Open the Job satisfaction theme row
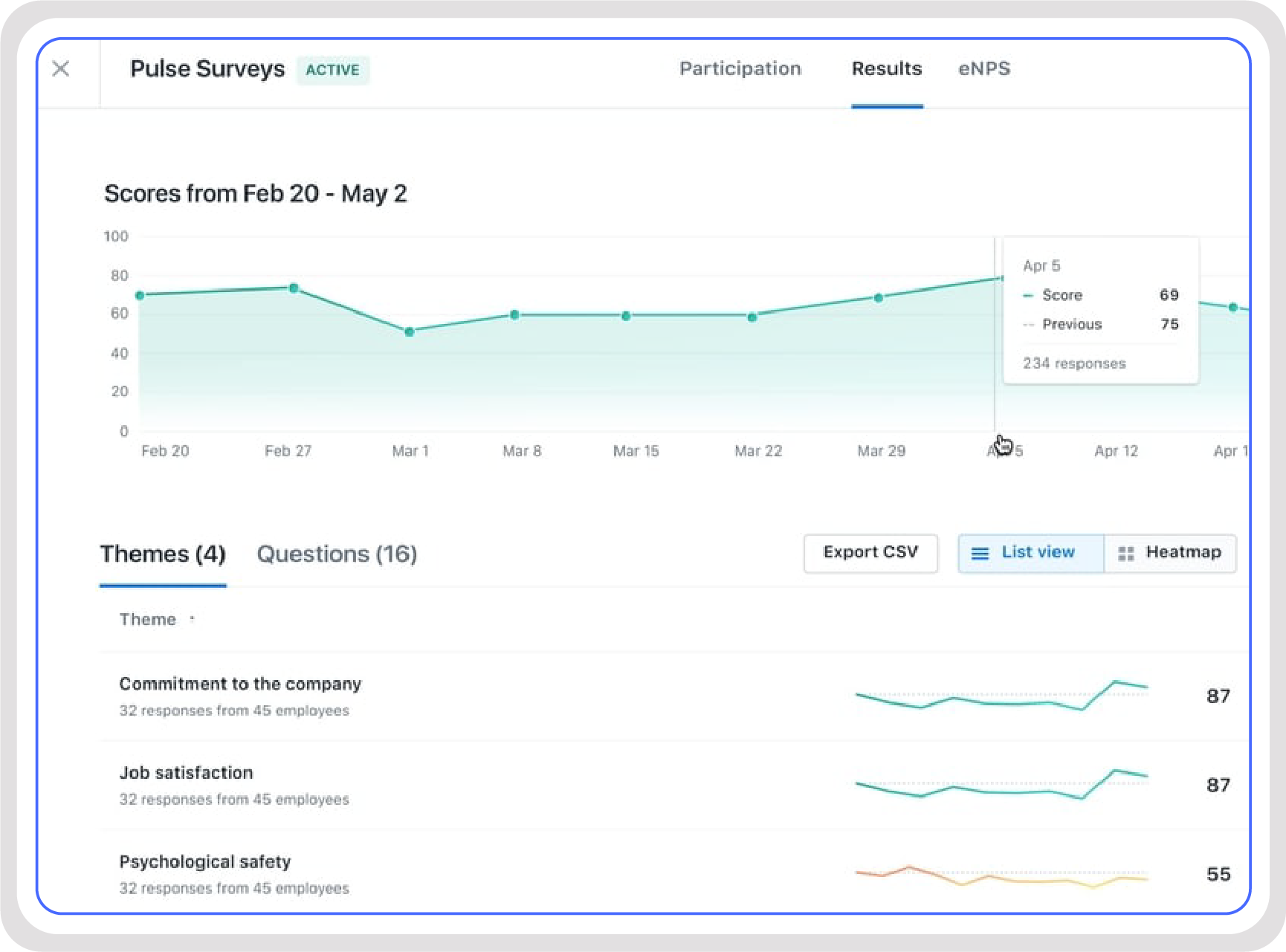Screen dimensions: 1286x952 [186, 773]
